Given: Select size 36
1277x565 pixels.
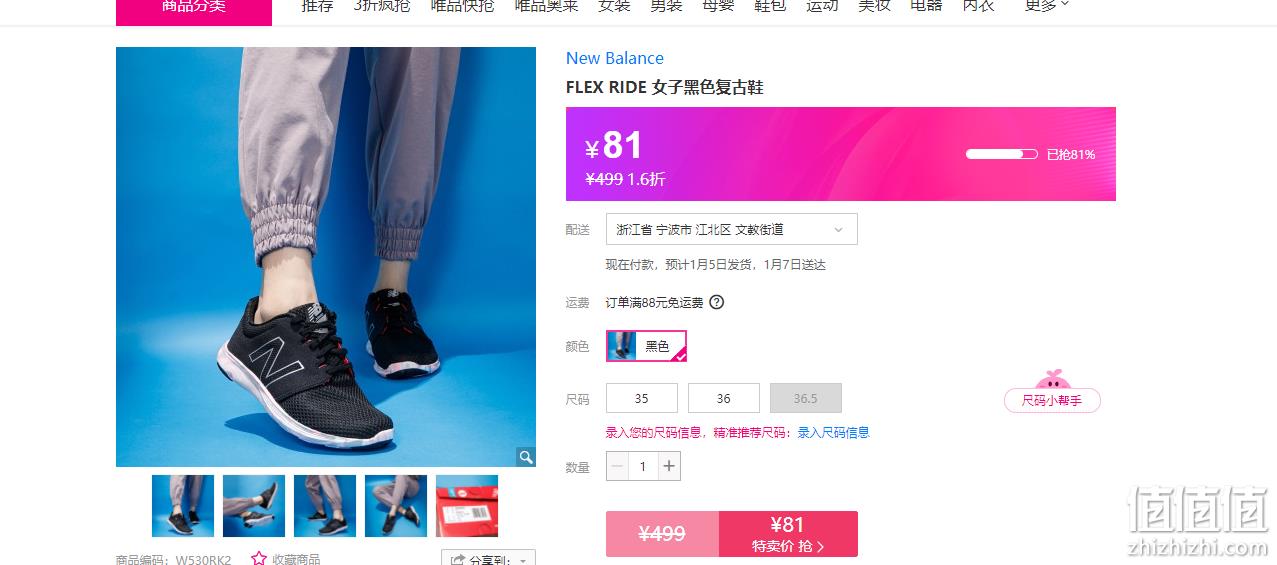Looking at the screenshot, I should click(x=724, y=398).
